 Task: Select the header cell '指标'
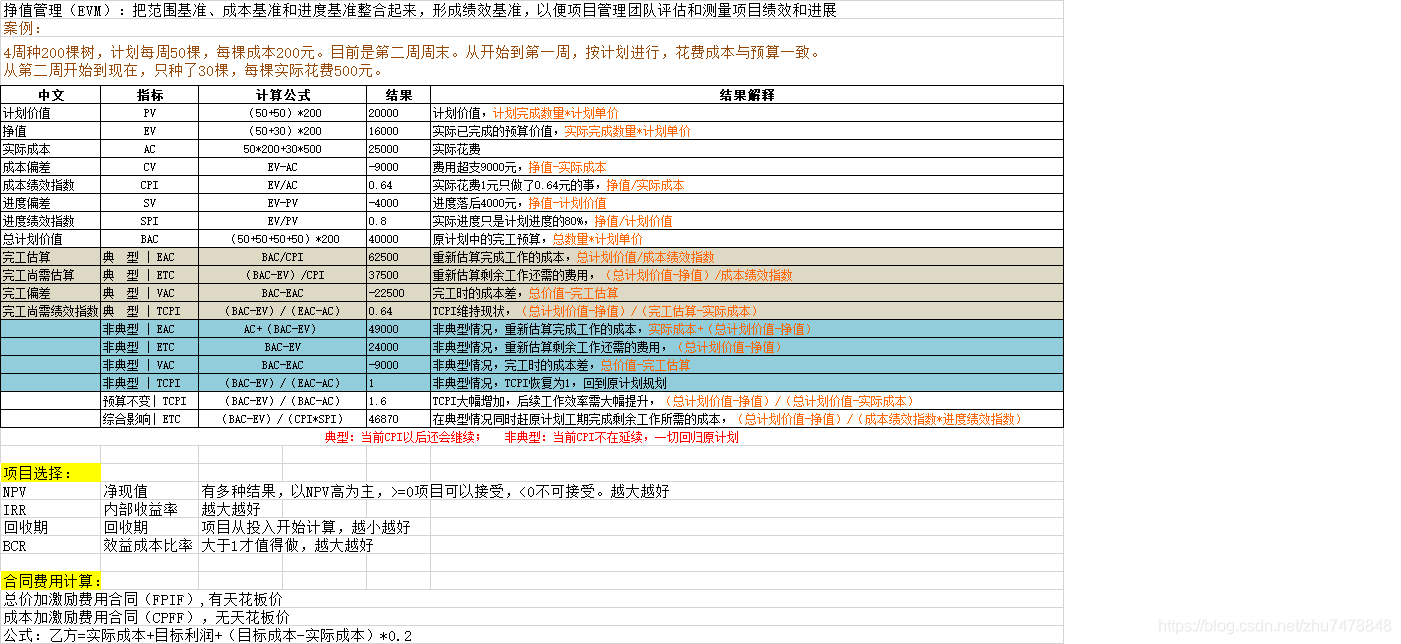pyautogui.click(x=150, y=95)
